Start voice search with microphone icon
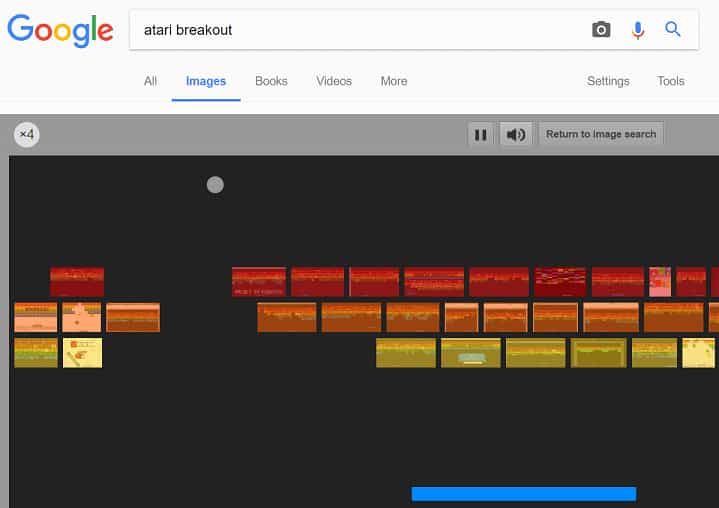 pos(637,30)
